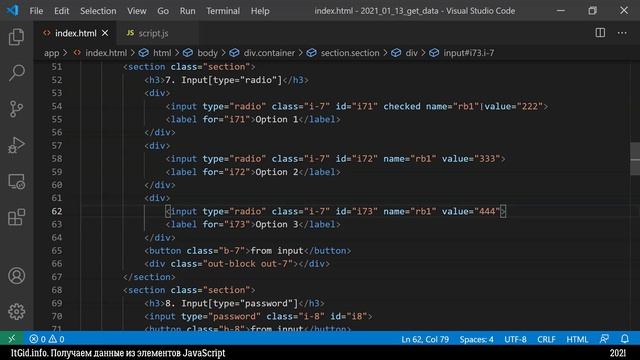Open the Search view in the activity bar
This screenshot has width=640, height=360.
pos(16,73)
